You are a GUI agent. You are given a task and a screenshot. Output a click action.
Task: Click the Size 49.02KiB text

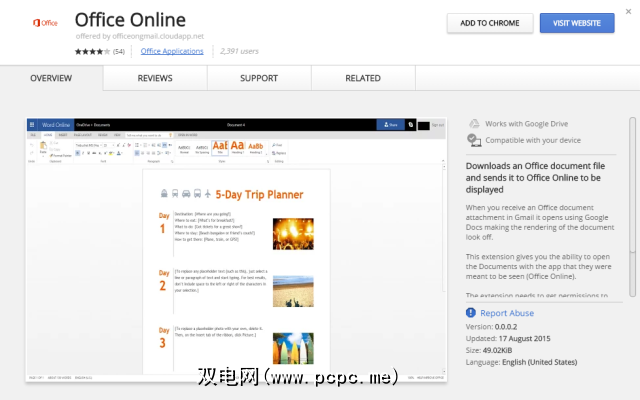pyautogui.click(x=489, y=350)
